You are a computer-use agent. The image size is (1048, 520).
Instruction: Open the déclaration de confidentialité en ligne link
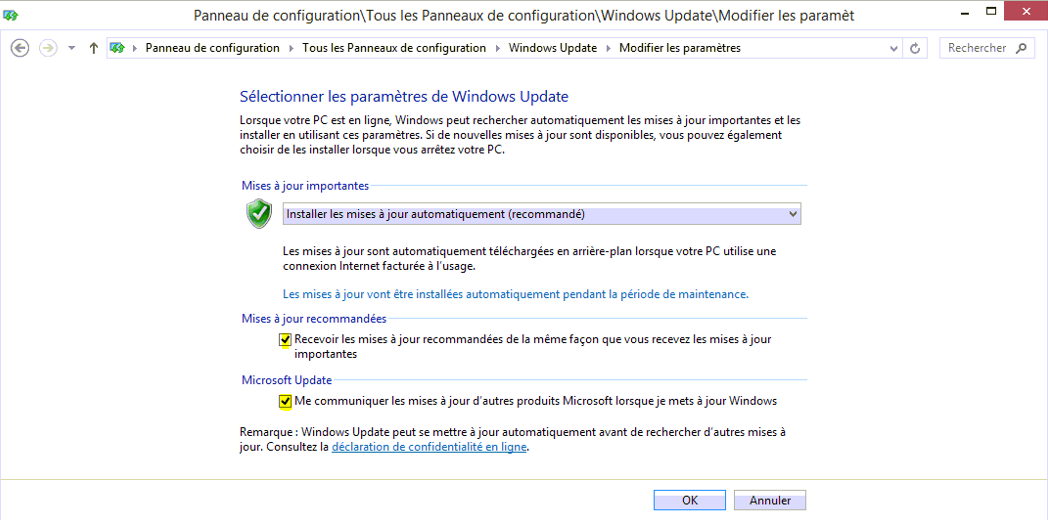coord(429,448)
